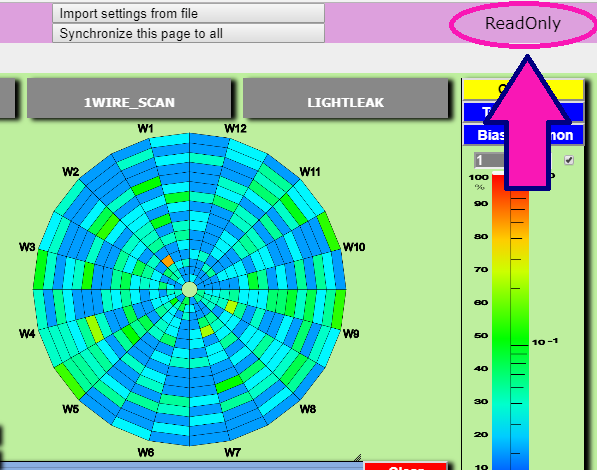
Task: Click the red Close button
Action: click(x=405, y=467)
